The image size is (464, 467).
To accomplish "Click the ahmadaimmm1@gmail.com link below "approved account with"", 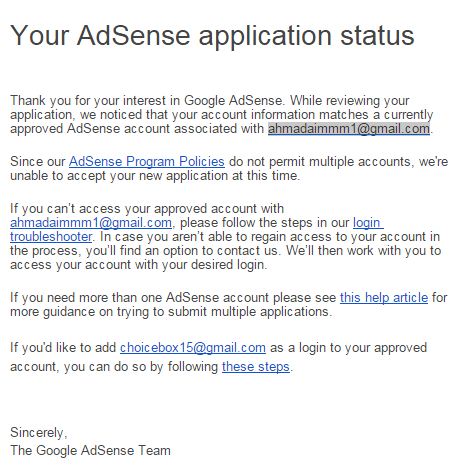I will click(91, 223).
